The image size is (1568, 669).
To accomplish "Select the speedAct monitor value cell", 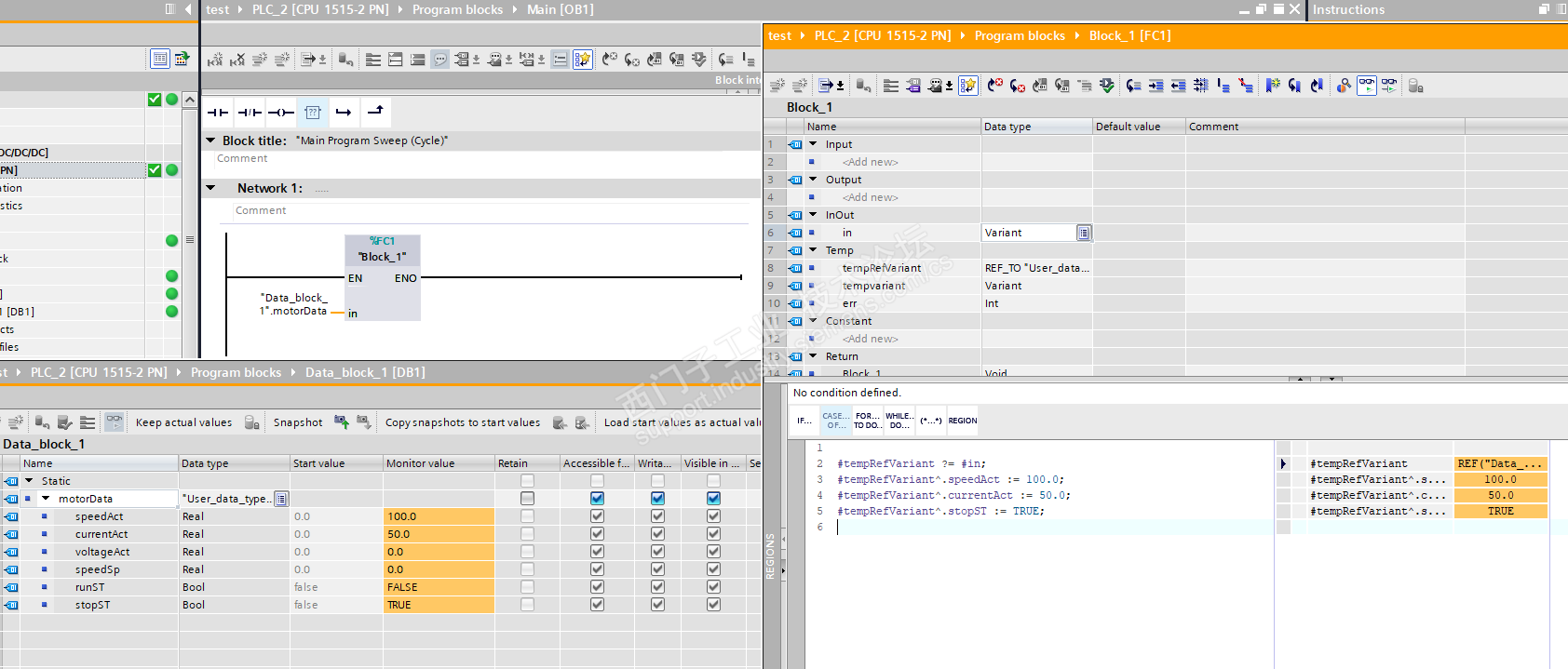I will click(438, 516).
